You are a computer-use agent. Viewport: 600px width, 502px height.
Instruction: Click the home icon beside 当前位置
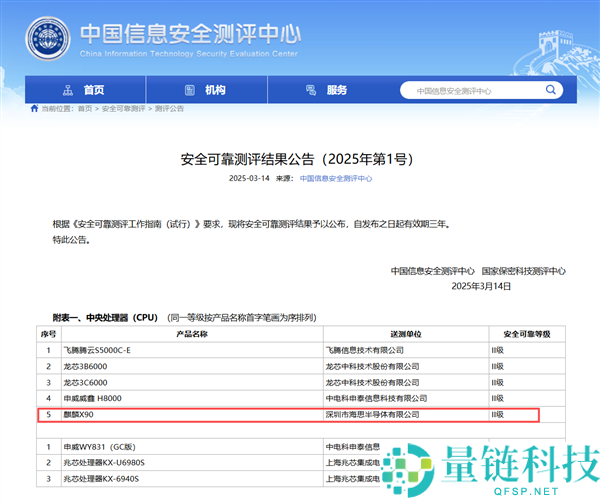point(34,108)
